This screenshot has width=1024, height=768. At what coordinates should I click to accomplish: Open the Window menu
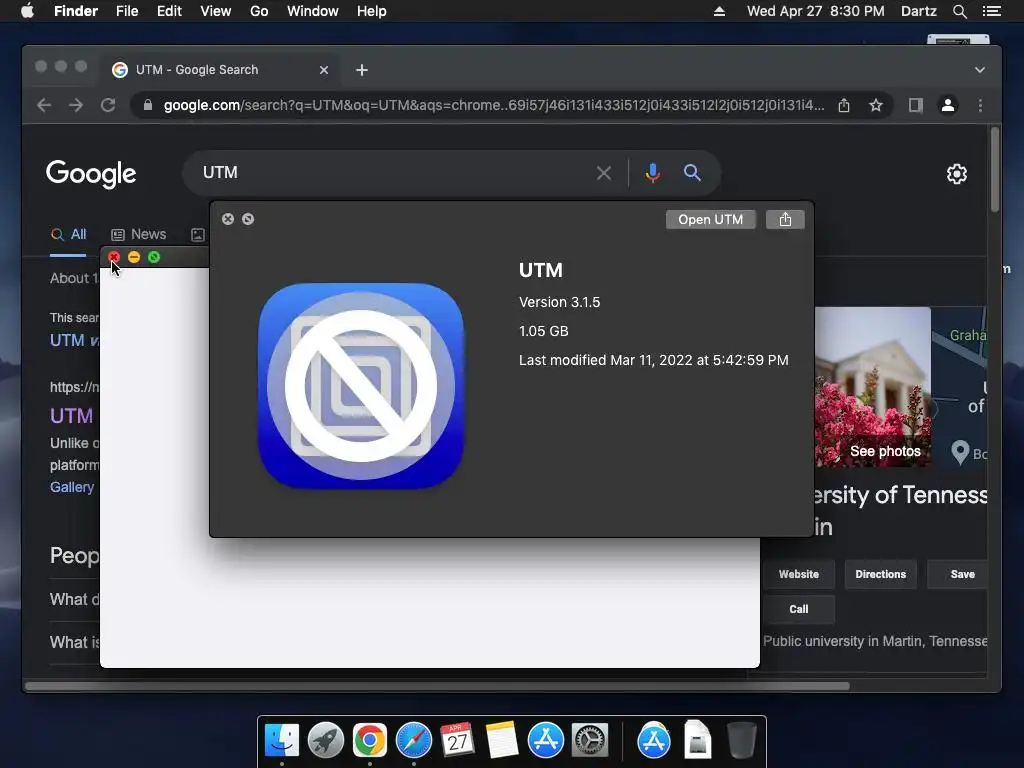click(x=313, y=11)
